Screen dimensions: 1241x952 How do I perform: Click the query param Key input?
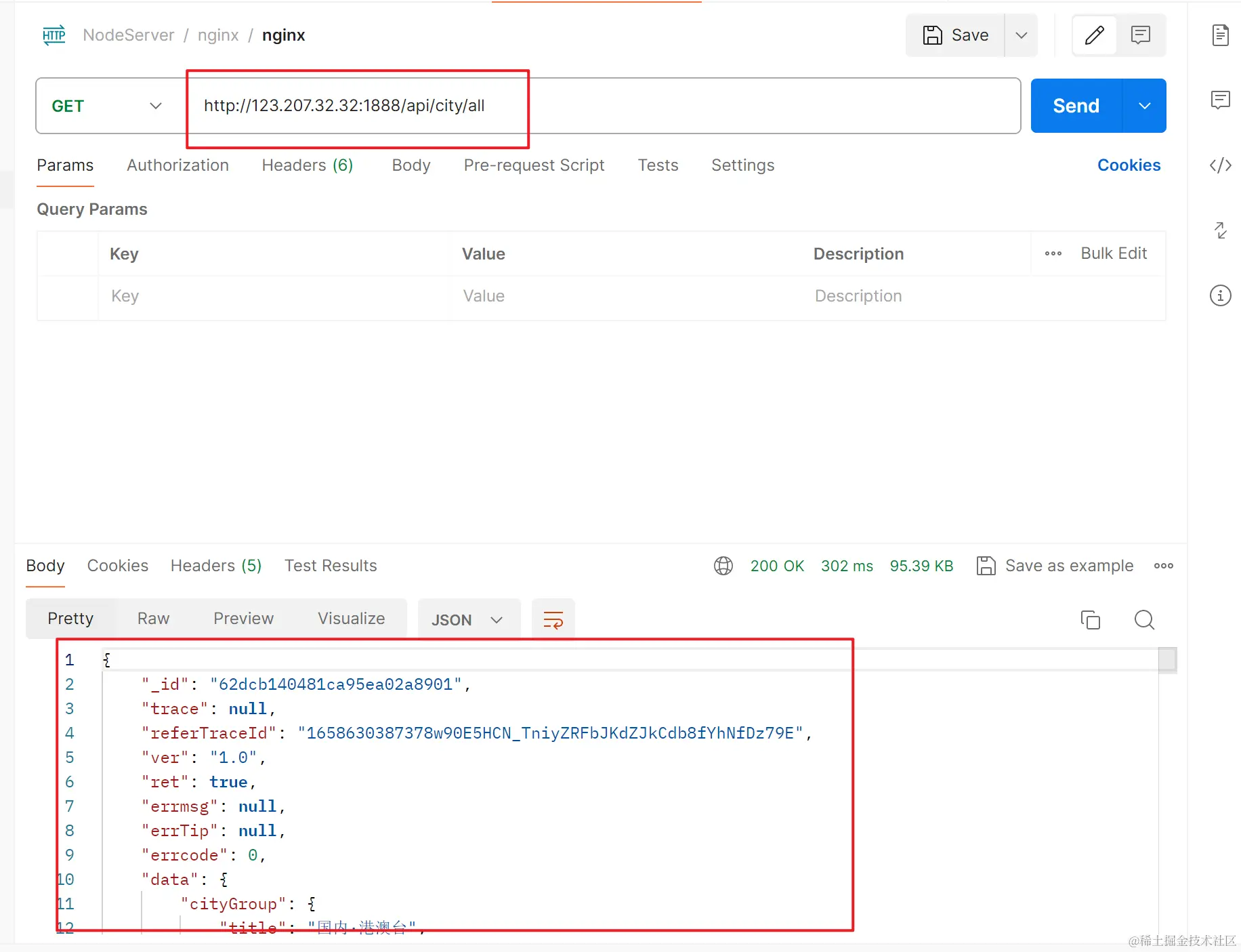click(274, 296)
